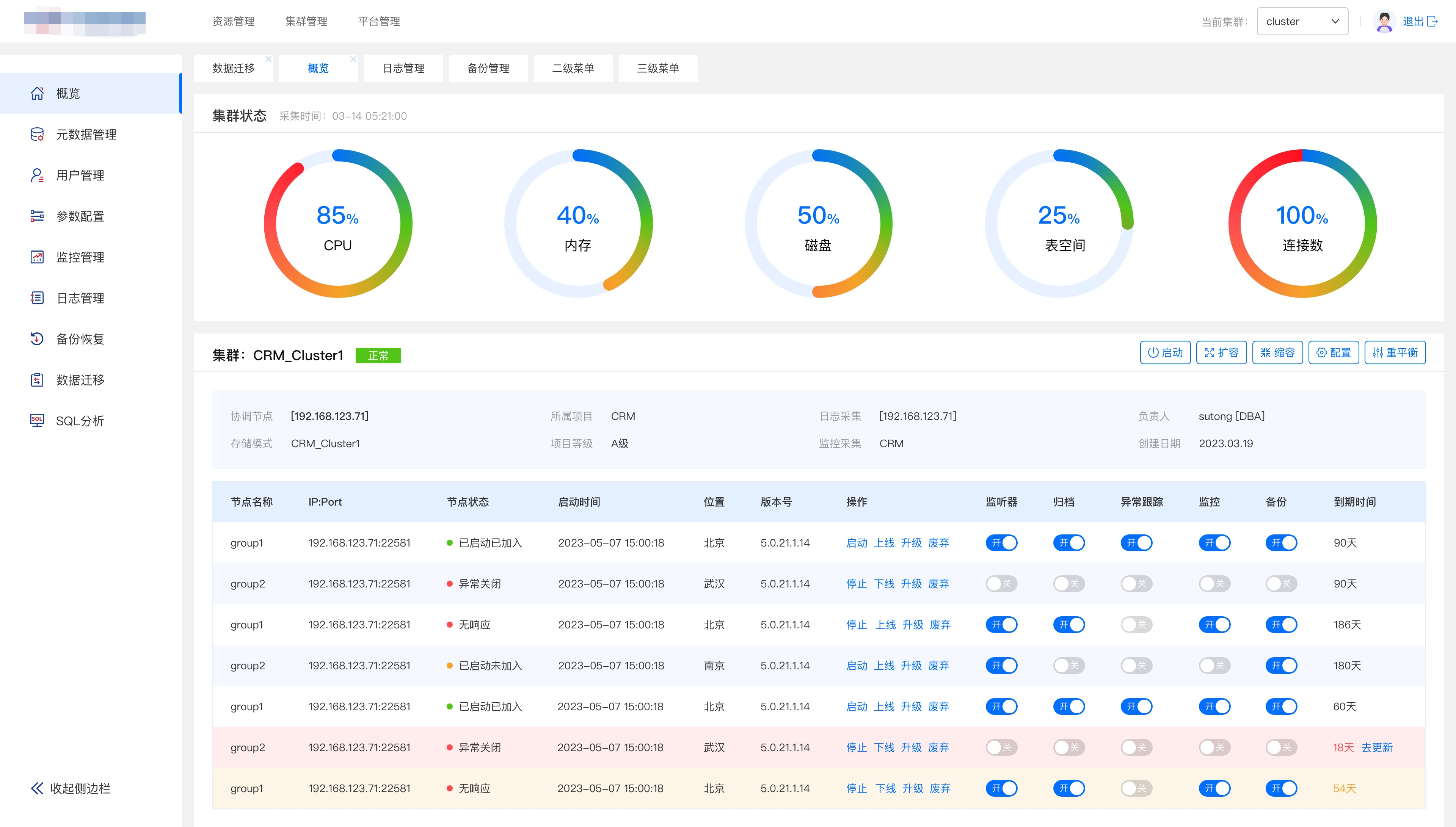
Task: Close the 概览 tab with its X
Action: click(353, 59)
